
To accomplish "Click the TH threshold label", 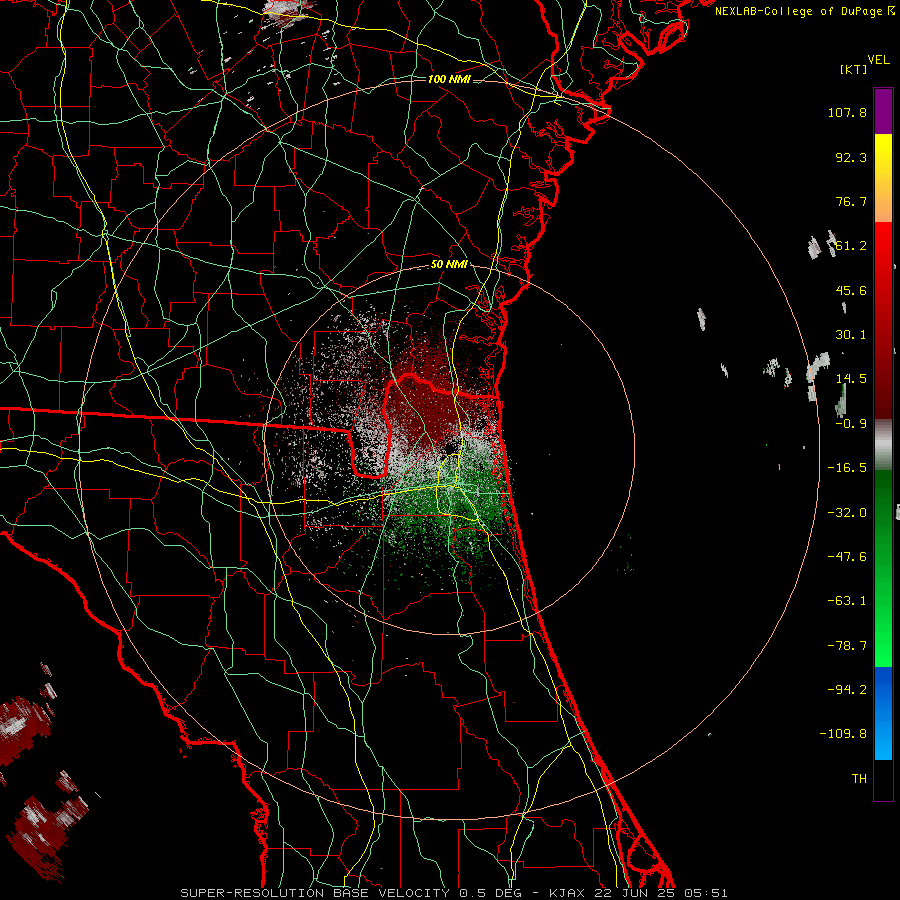I will 859,779.
